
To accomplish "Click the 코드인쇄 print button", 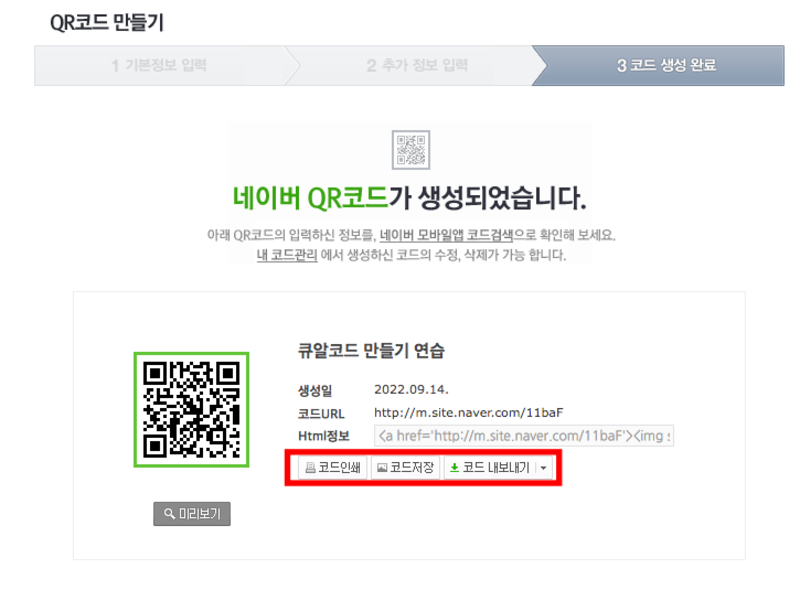I will click(x=332, y=468).
